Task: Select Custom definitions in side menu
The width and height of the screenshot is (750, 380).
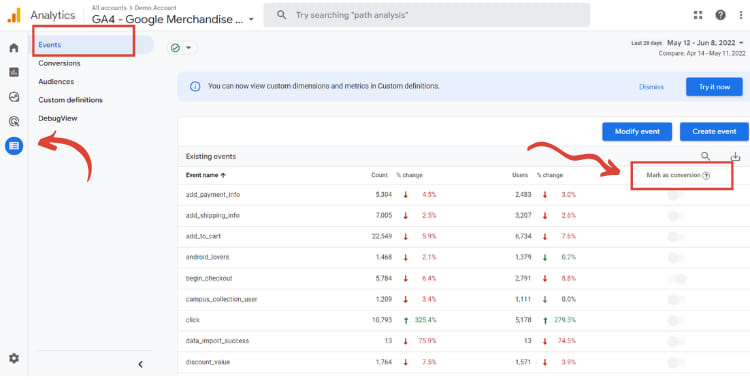Action: pyautogui.click(x=70, y=100)
